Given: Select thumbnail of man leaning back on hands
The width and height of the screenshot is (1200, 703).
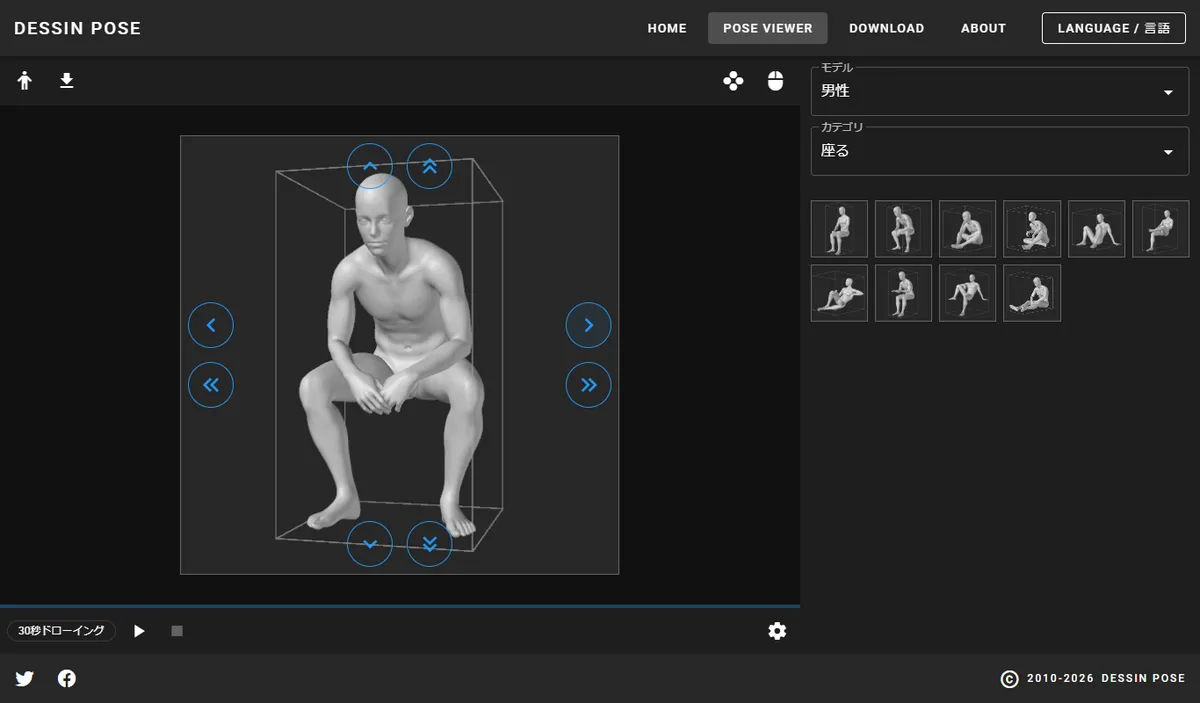Looking at the screenshot, I should point(967,293).
